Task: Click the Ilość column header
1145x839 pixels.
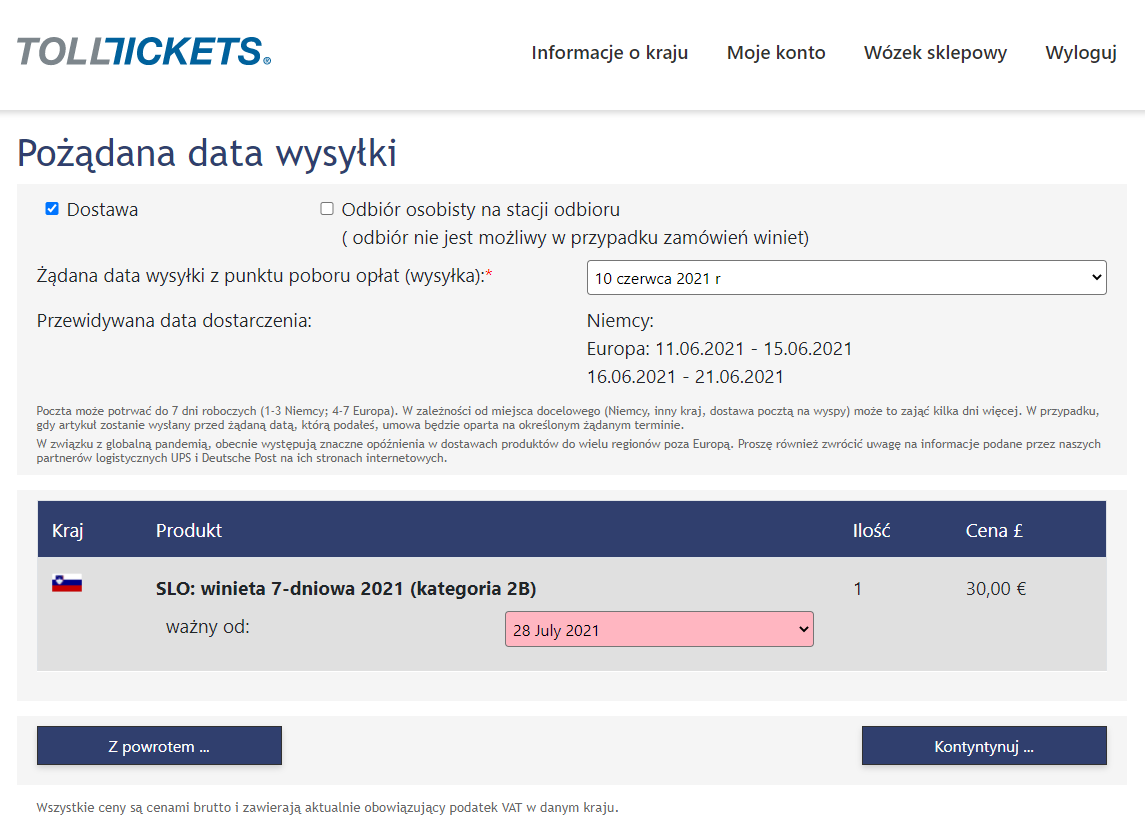Action: (871, 530)
